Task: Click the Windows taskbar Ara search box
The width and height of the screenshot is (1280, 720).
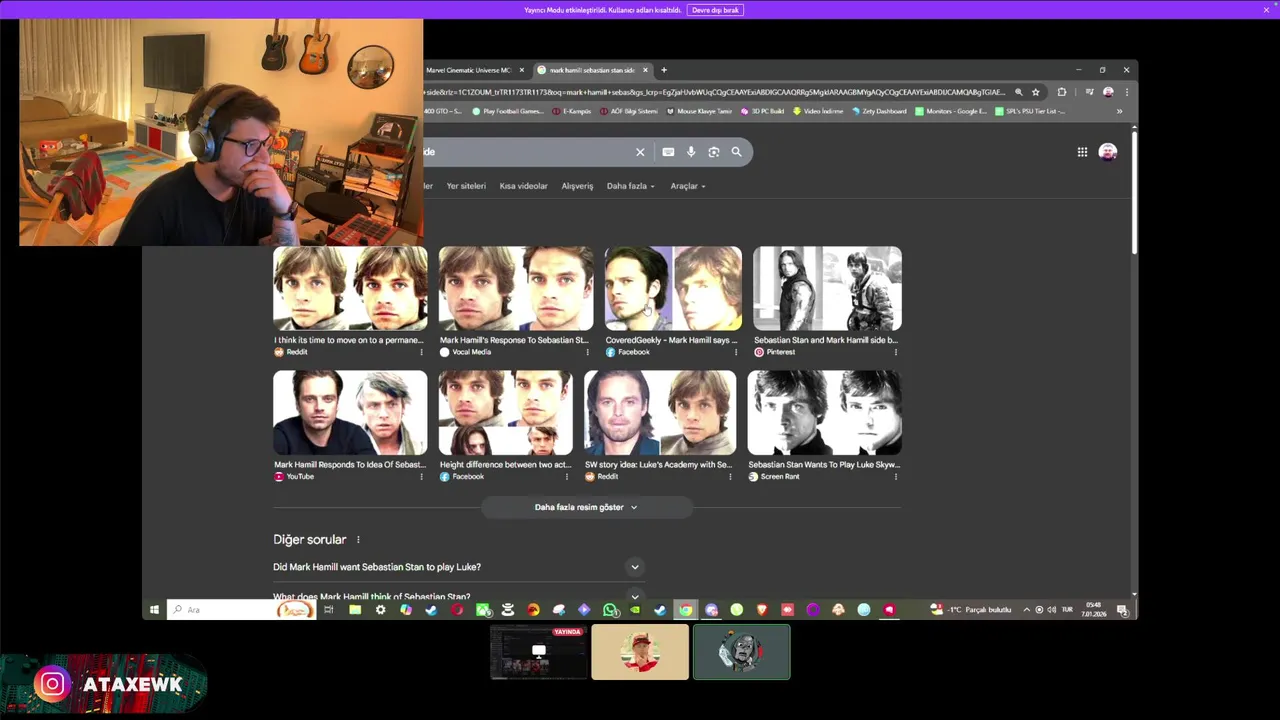Action: pos(240,609)
